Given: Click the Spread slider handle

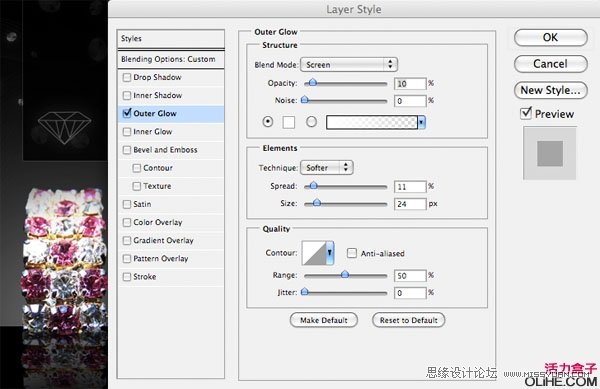Looking at the screenshot, I should [x=313, y=186].
